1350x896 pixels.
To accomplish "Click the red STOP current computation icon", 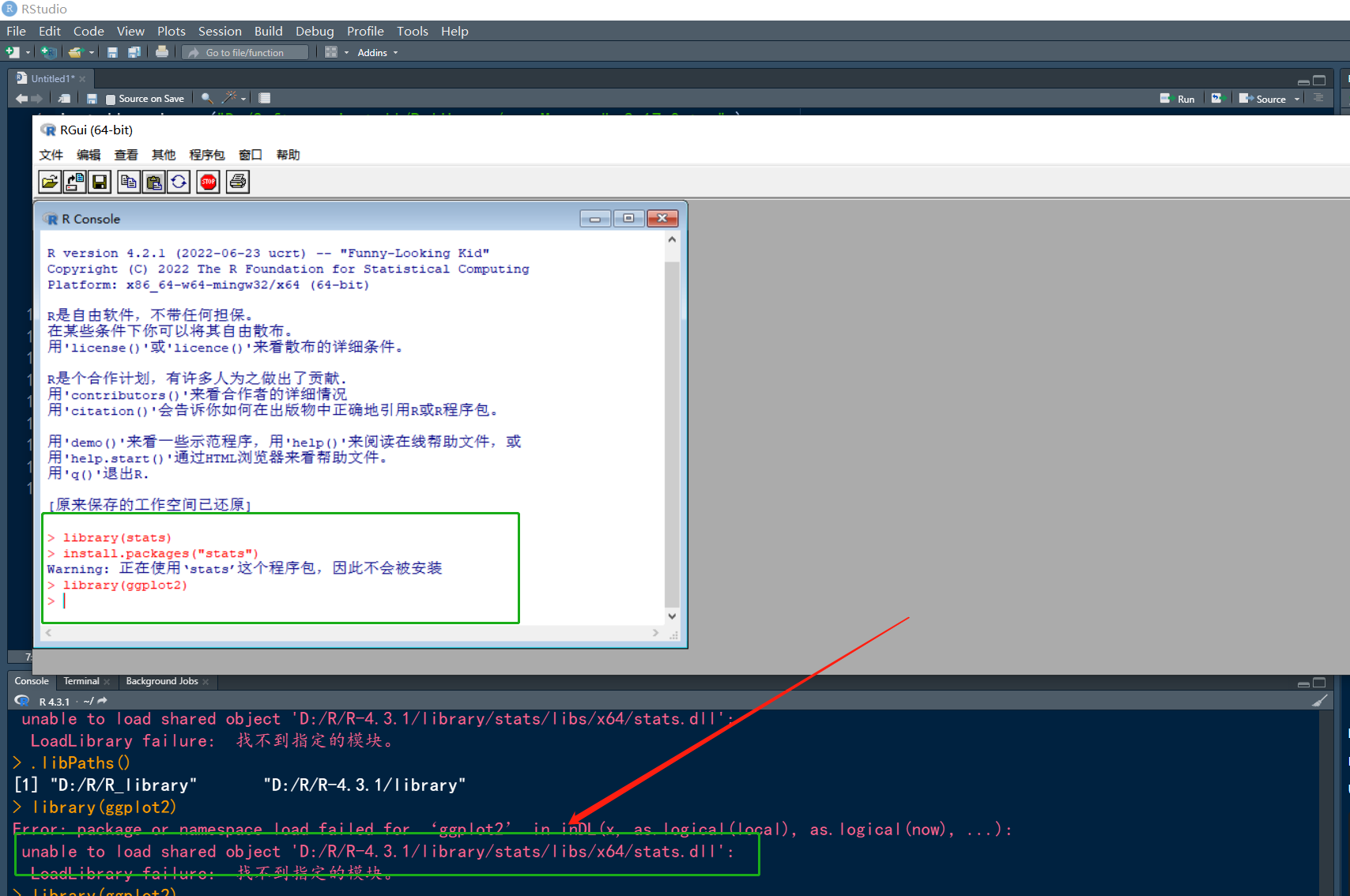I will pos(209,182).
